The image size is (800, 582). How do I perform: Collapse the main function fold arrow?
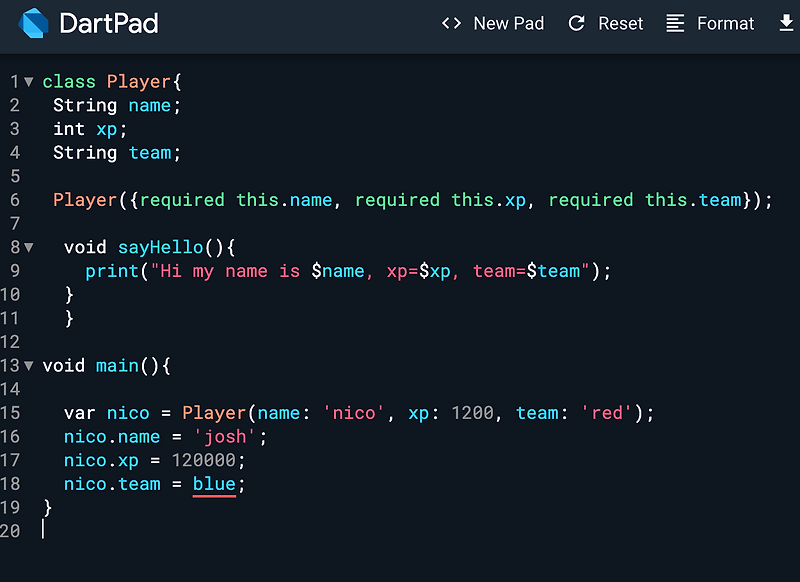click(x=29, y=365)
